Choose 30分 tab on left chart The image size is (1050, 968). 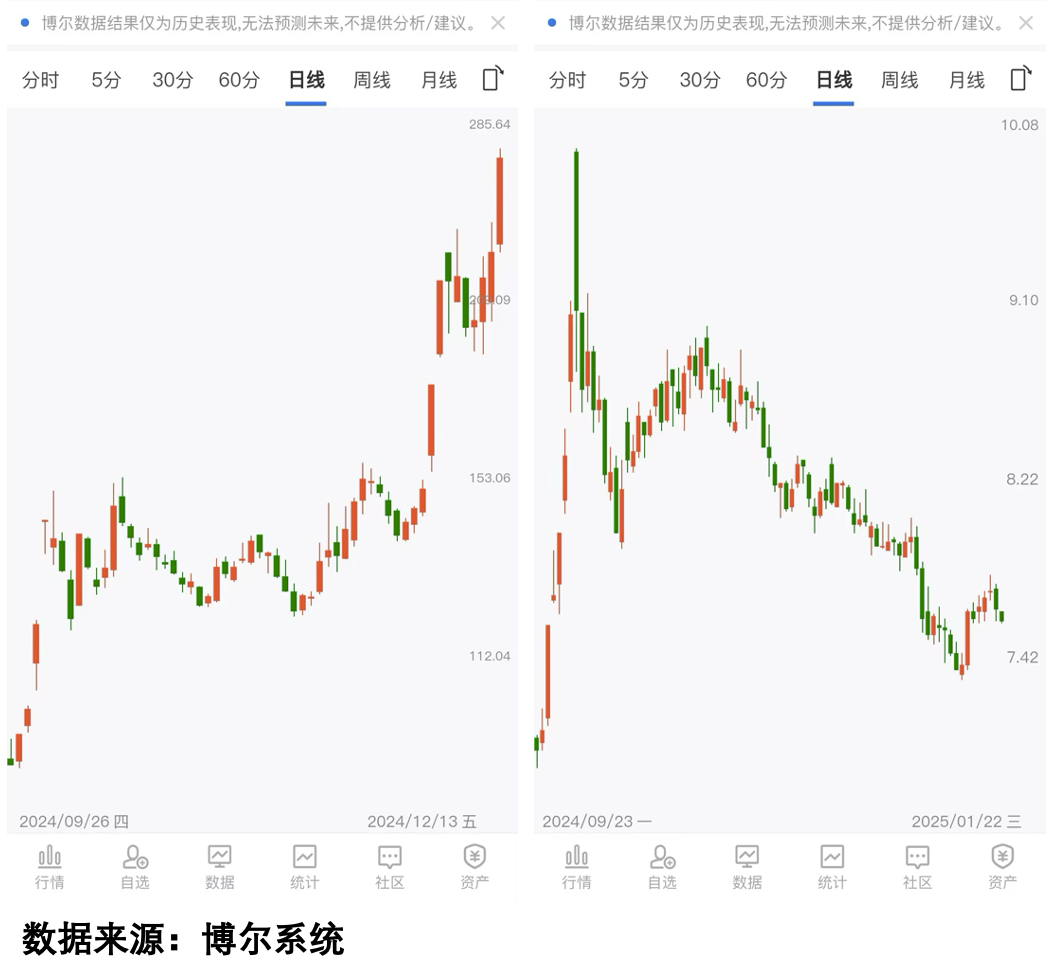(172, 80)
